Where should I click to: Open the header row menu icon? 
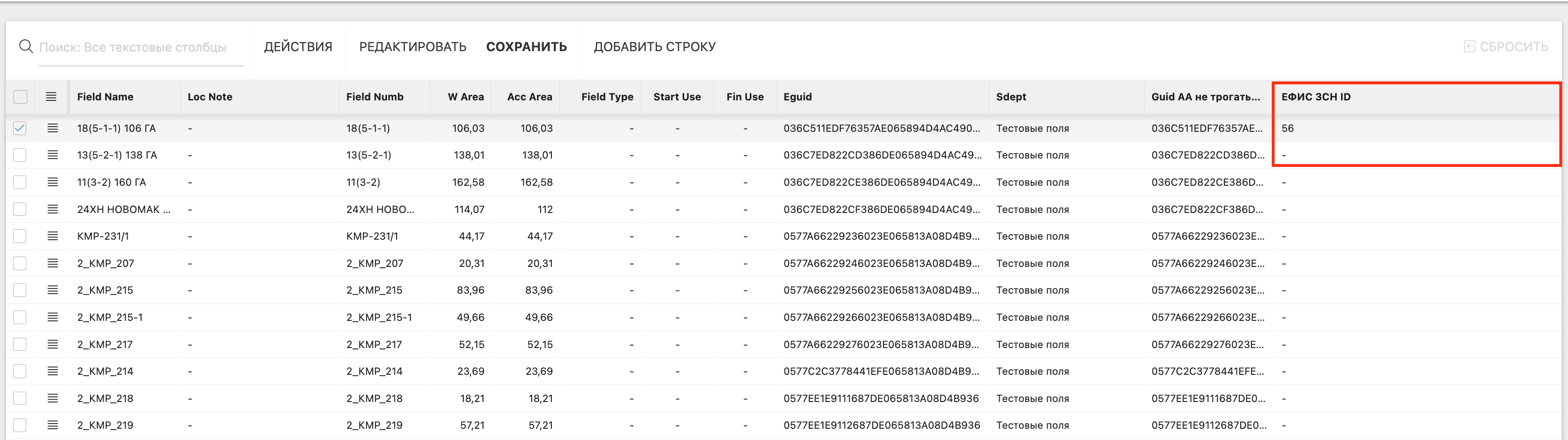[51, 97]
